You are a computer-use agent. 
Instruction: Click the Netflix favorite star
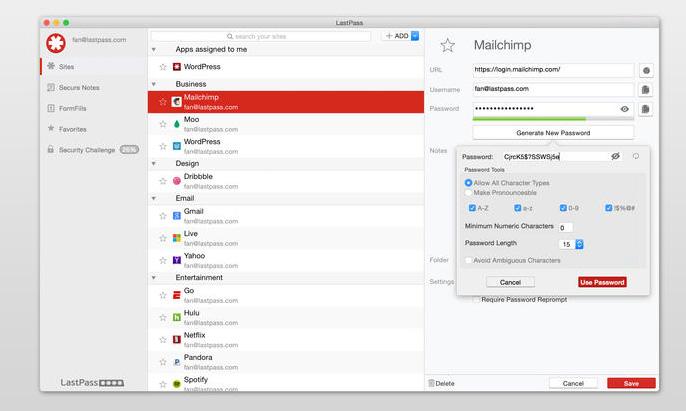tap(163, 340)
